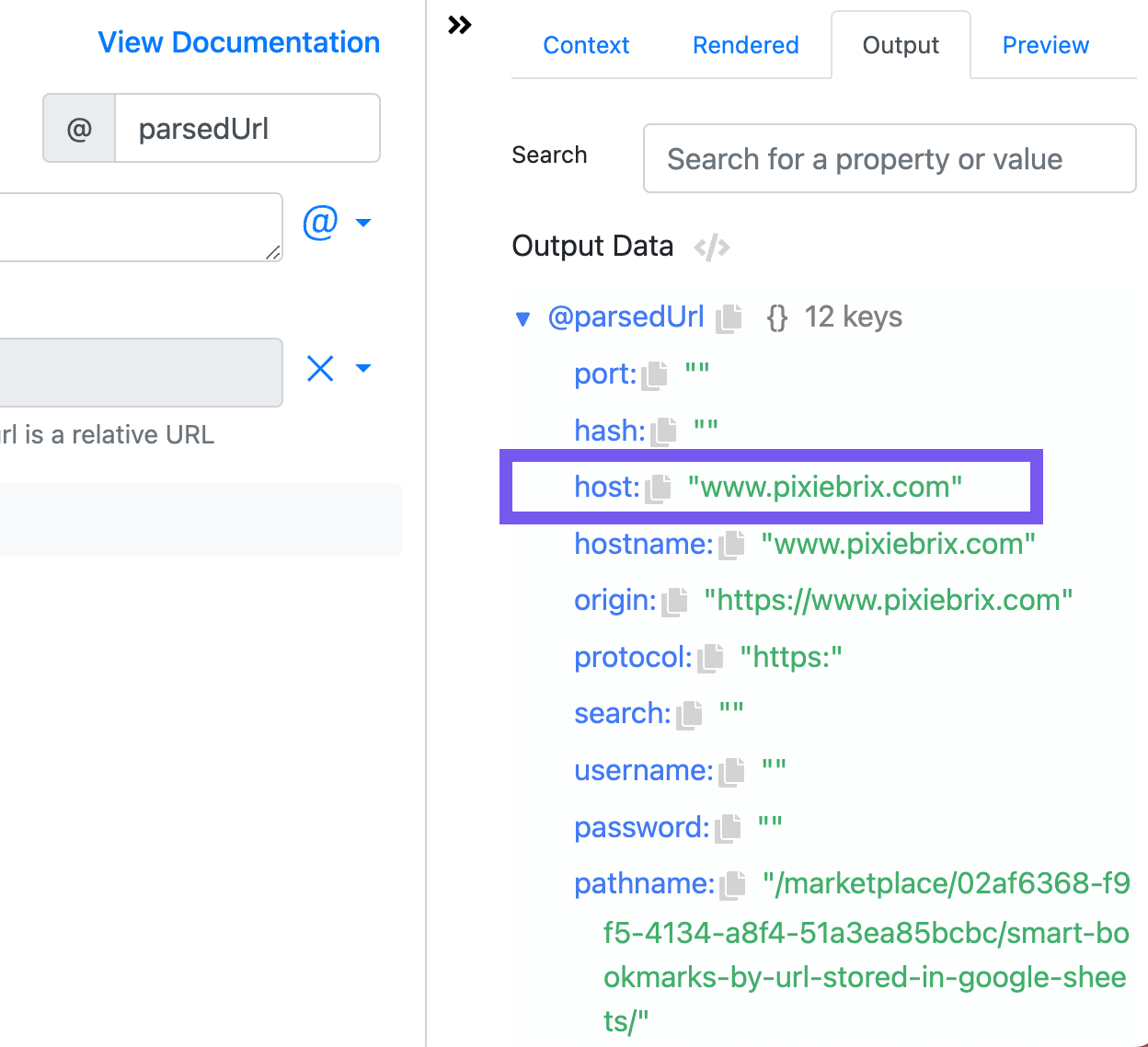The height and width of the screenshot is (1047, 1148).
Task: Copy the username value
Action: click(731, 772)
